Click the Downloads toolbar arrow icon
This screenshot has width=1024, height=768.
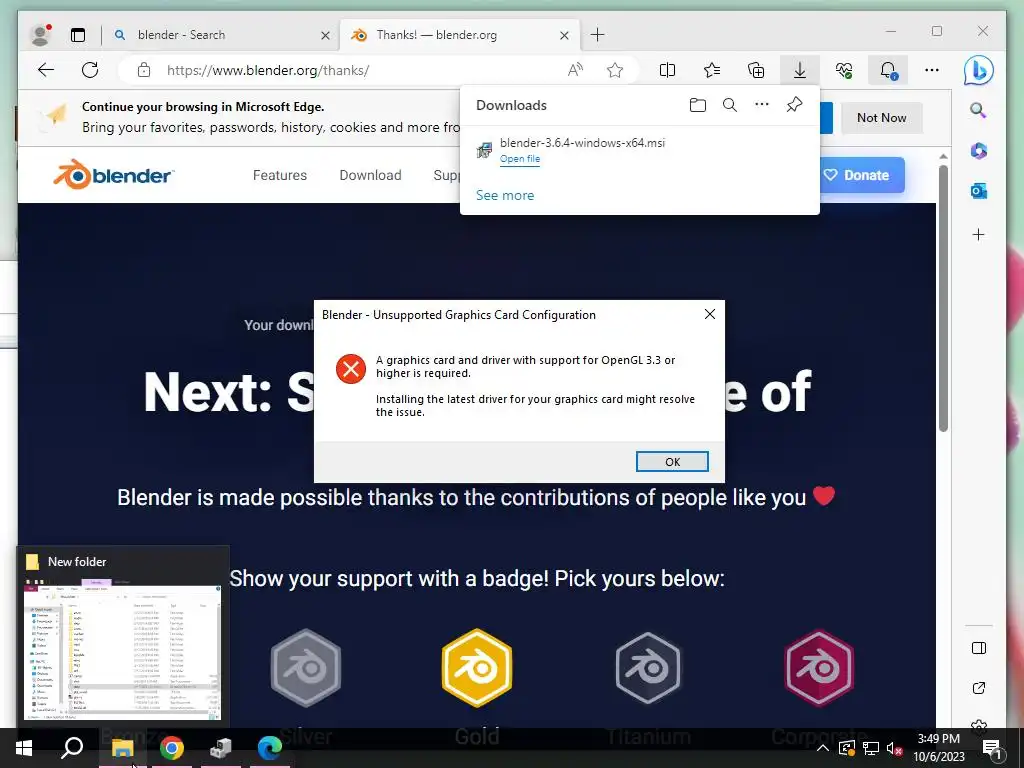click(799, 70)
